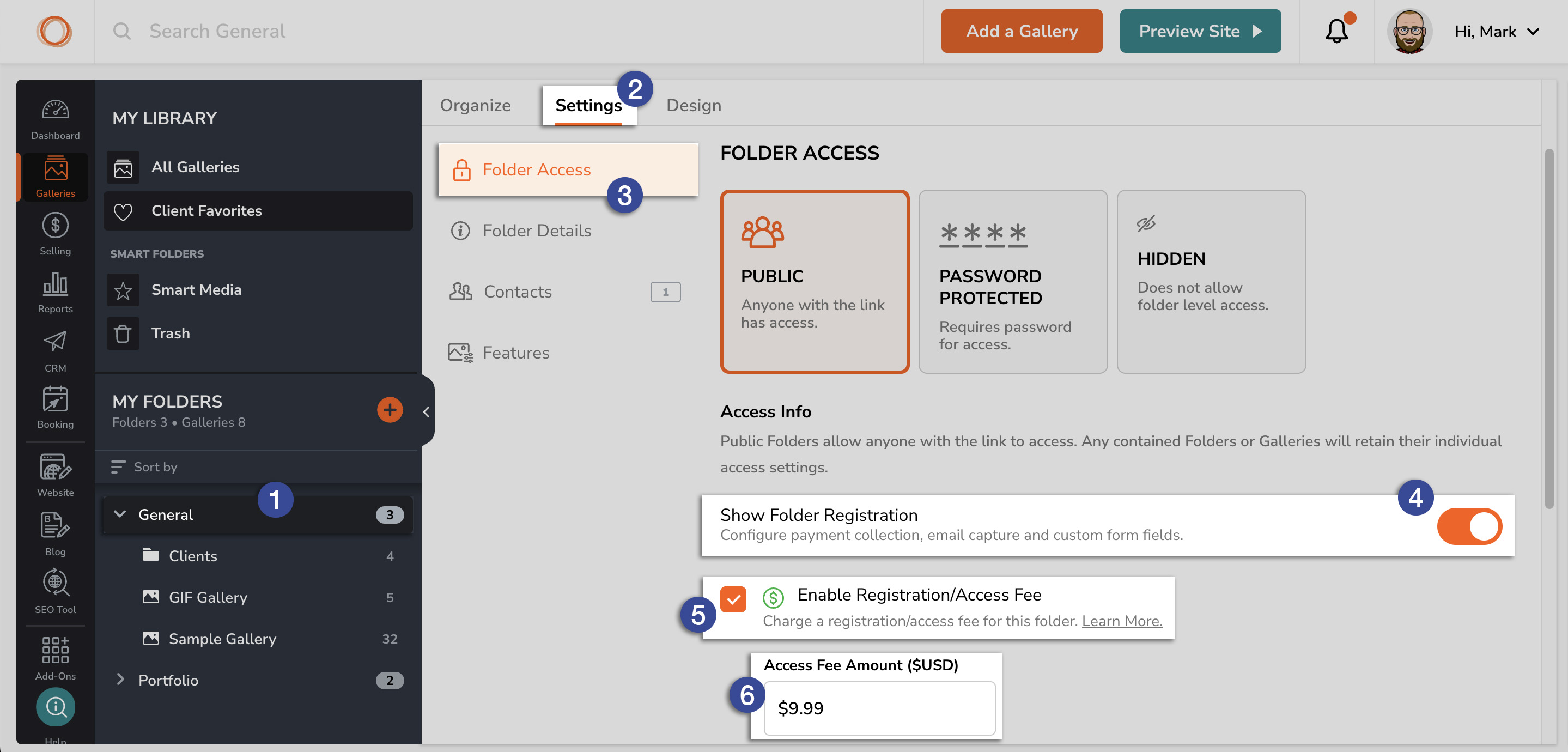This screenshot has width=1568, height=752.
Task: Click the Trash bin icon
Action: point(123,333)
